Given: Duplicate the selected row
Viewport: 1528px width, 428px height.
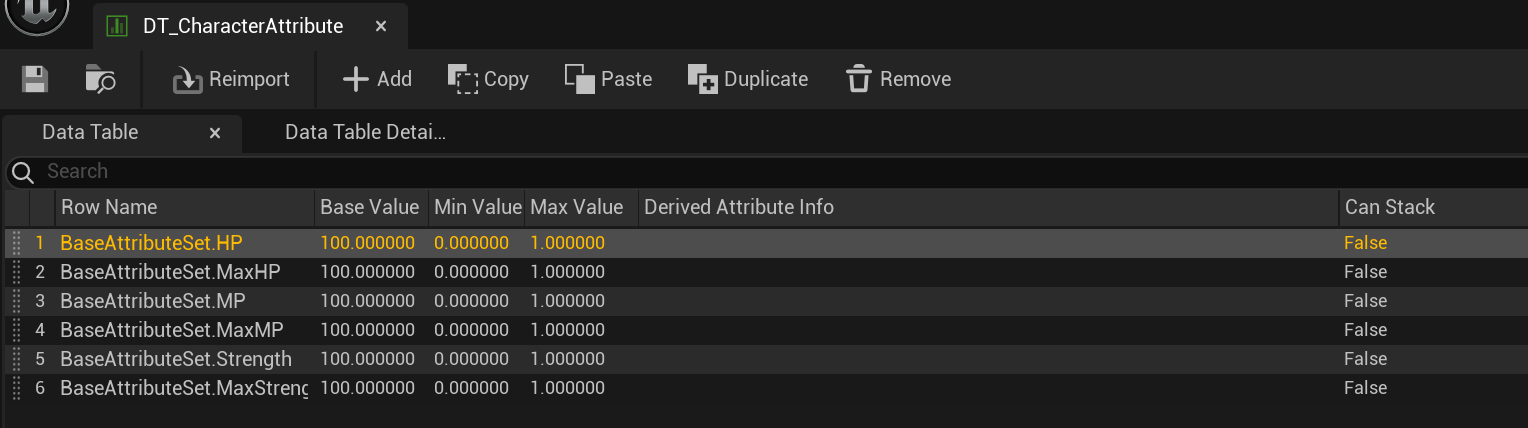Looking at the screenshot, I should (x=748, y=79).
